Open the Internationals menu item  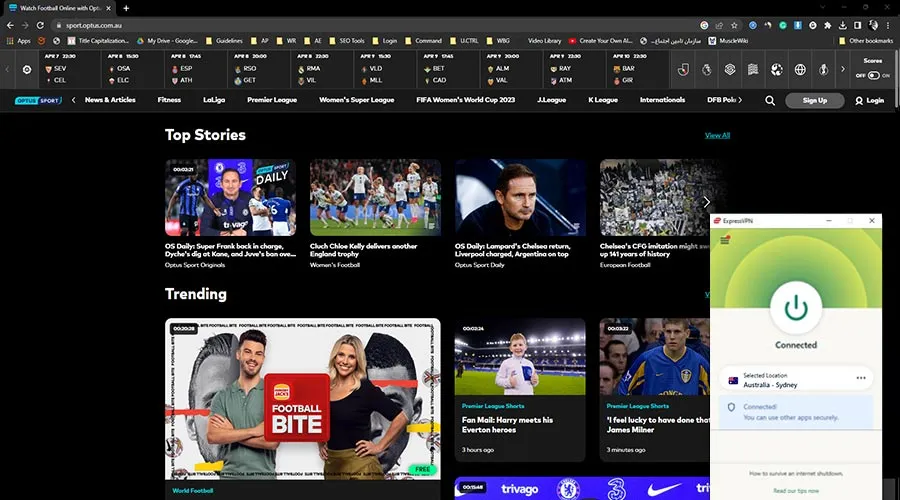[662, 100]
